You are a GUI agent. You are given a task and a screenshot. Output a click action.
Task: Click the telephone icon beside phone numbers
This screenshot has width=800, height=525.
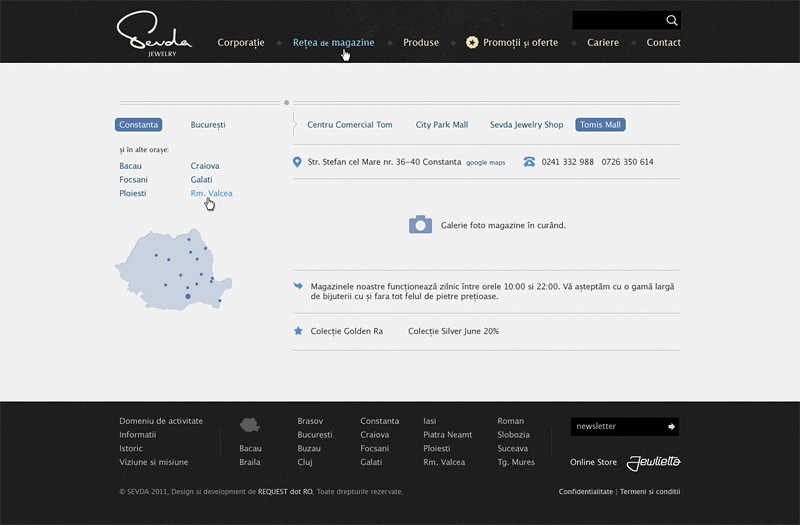[x=529, y=162]
